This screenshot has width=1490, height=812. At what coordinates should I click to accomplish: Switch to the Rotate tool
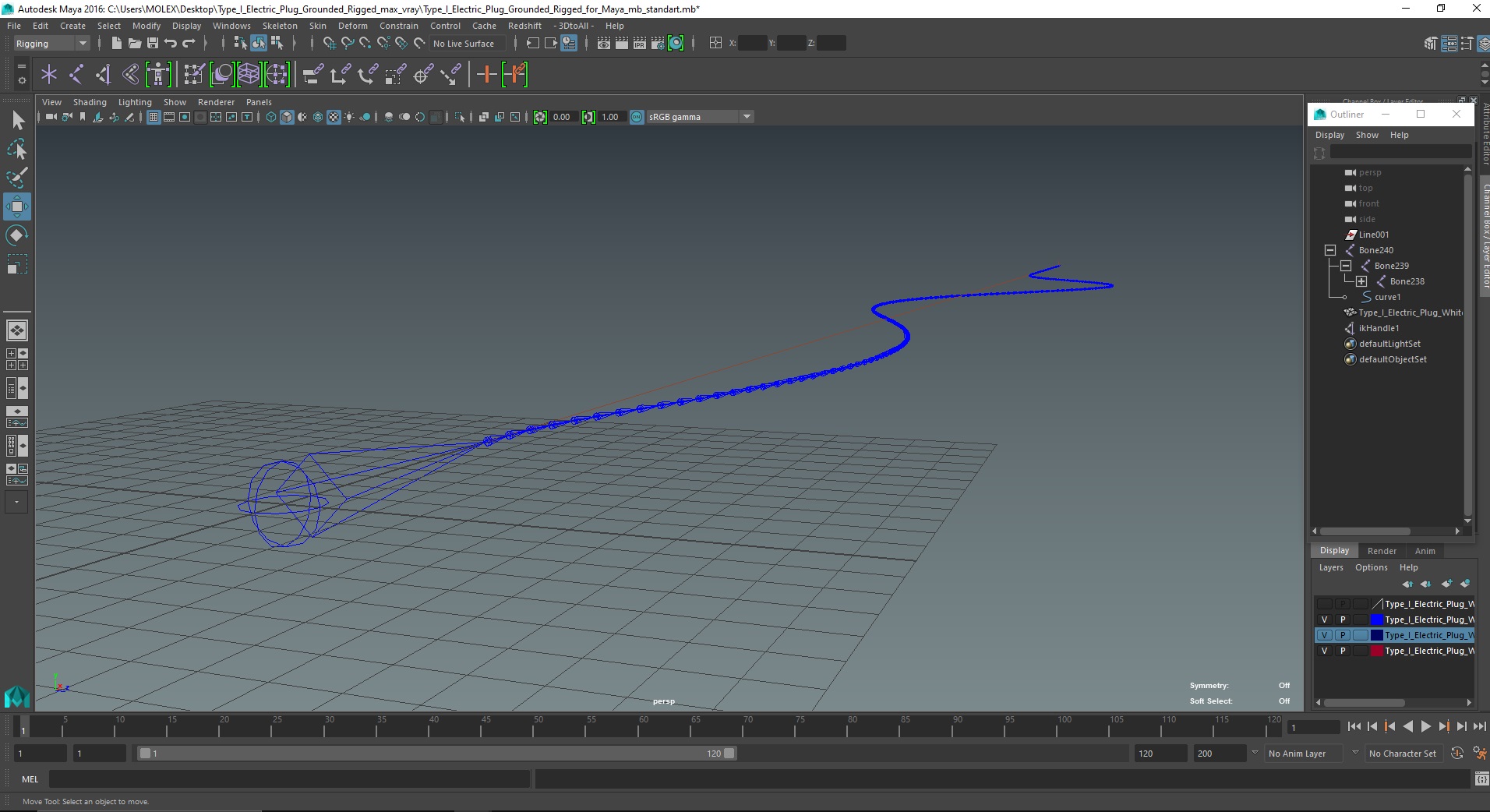17,235
